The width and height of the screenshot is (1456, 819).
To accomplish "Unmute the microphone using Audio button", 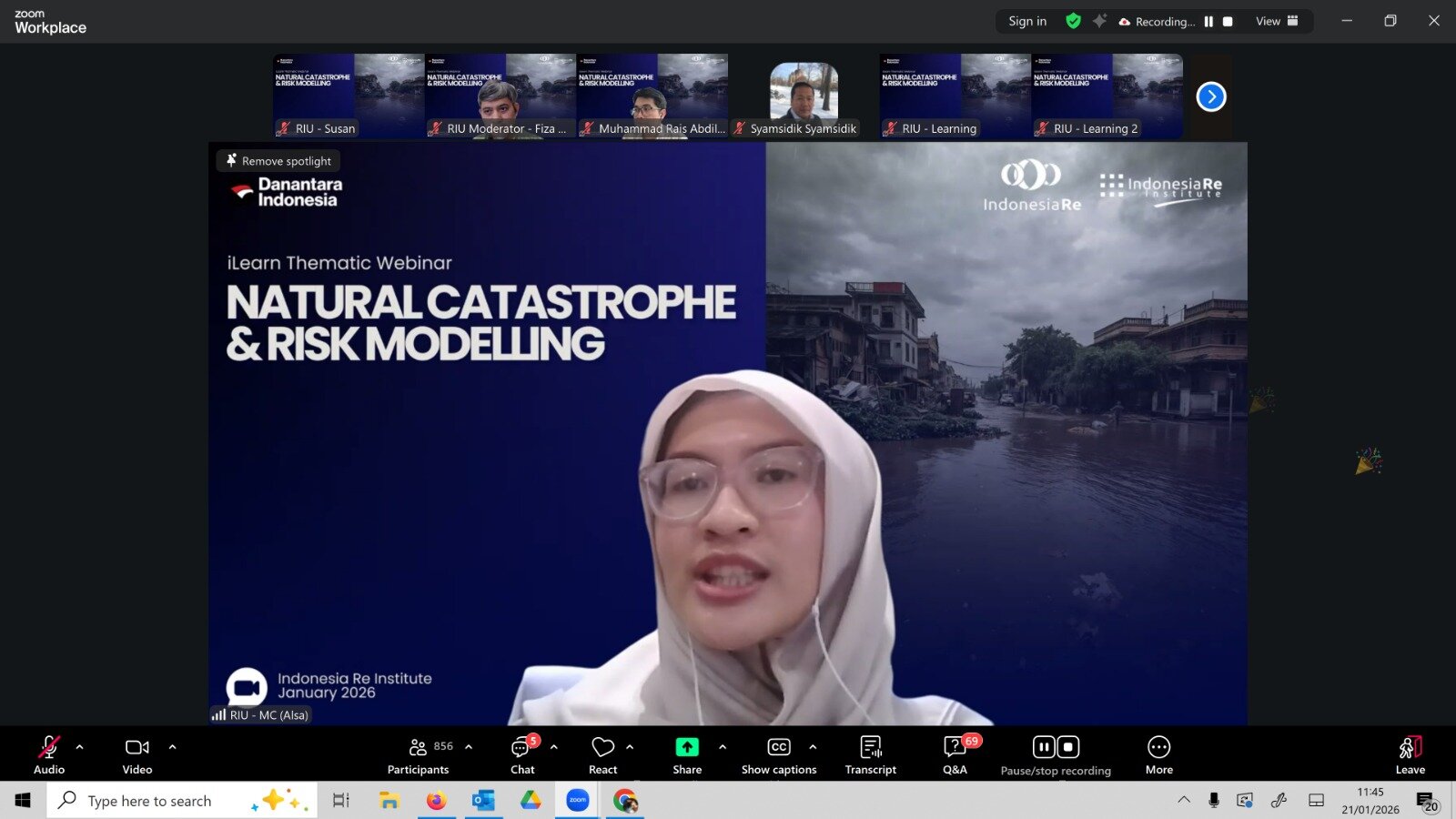I will (x=49, y=754).
